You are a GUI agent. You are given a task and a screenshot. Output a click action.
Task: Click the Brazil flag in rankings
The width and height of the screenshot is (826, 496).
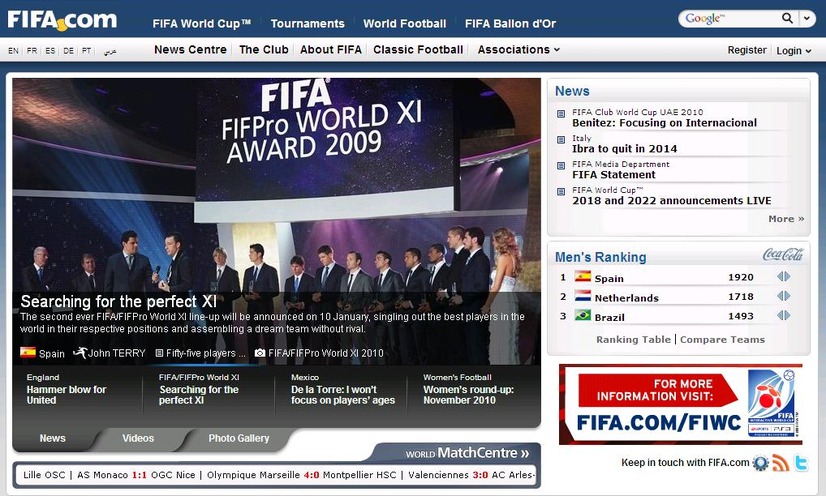pyautogui.click(x=583, y=315)
